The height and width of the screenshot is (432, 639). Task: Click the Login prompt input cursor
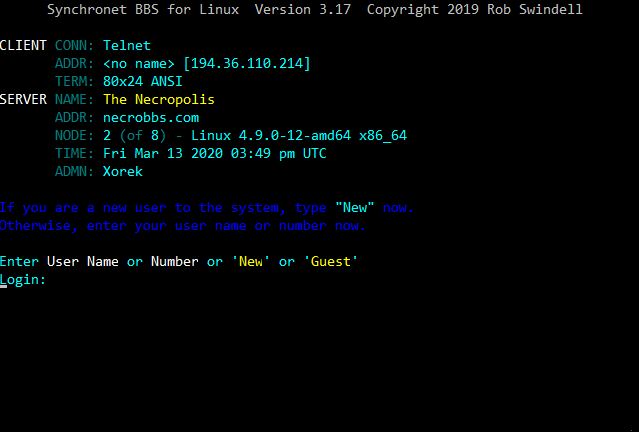click(4, 287)
